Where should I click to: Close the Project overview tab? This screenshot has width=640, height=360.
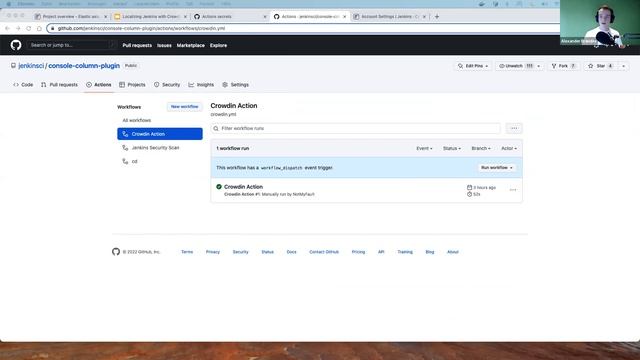[x=105, y=17]
